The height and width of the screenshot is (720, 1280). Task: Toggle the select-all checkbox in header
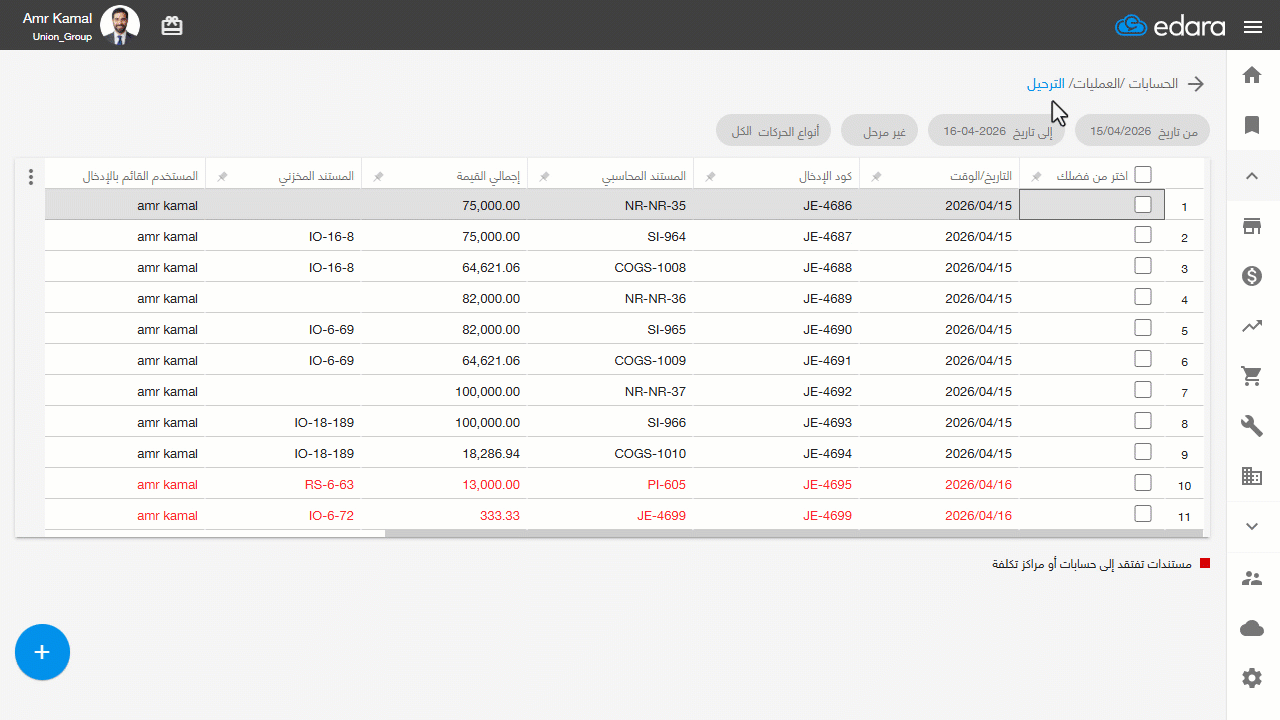click(x=1143, y=175)
